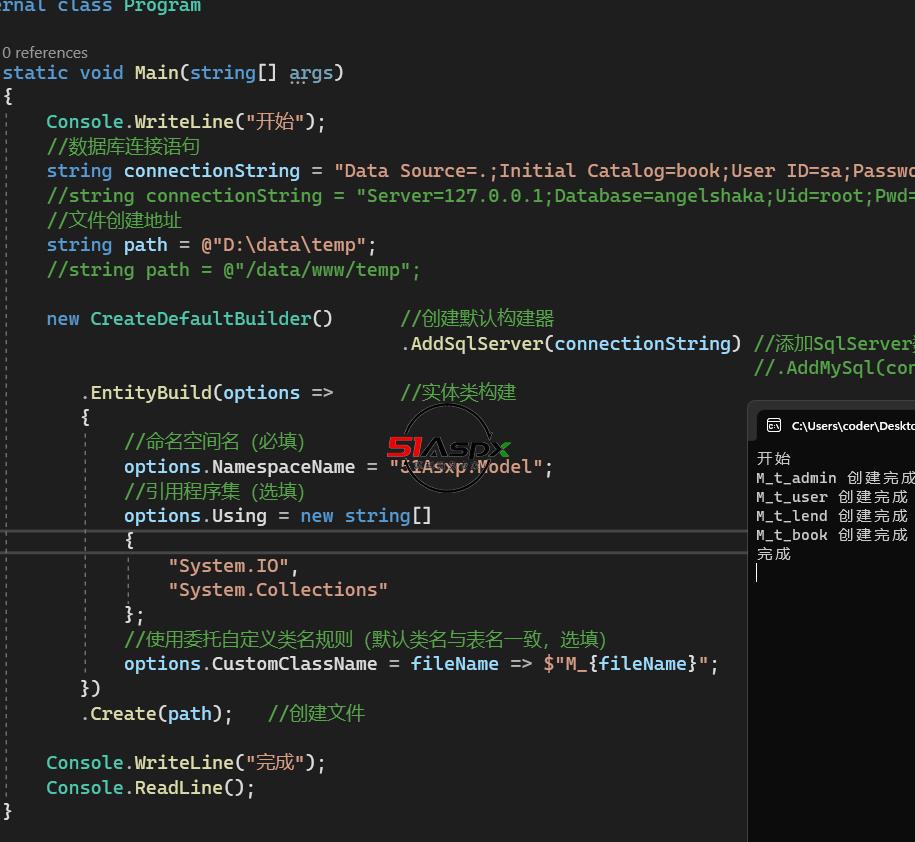The height and width of the screenshot is (842, 915).
Task: Click options.Using = new string[] line
Action: (278, 516)
